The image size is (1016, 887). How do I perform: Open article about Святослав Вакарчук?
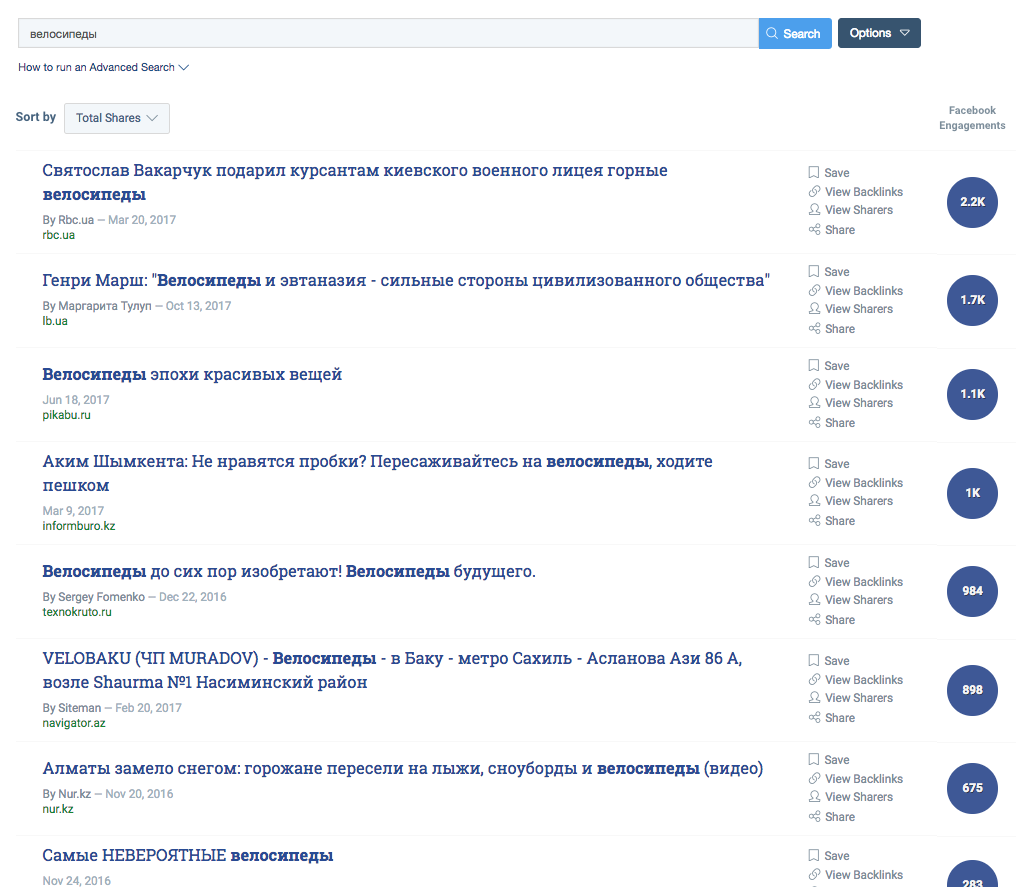click(354, 182)
